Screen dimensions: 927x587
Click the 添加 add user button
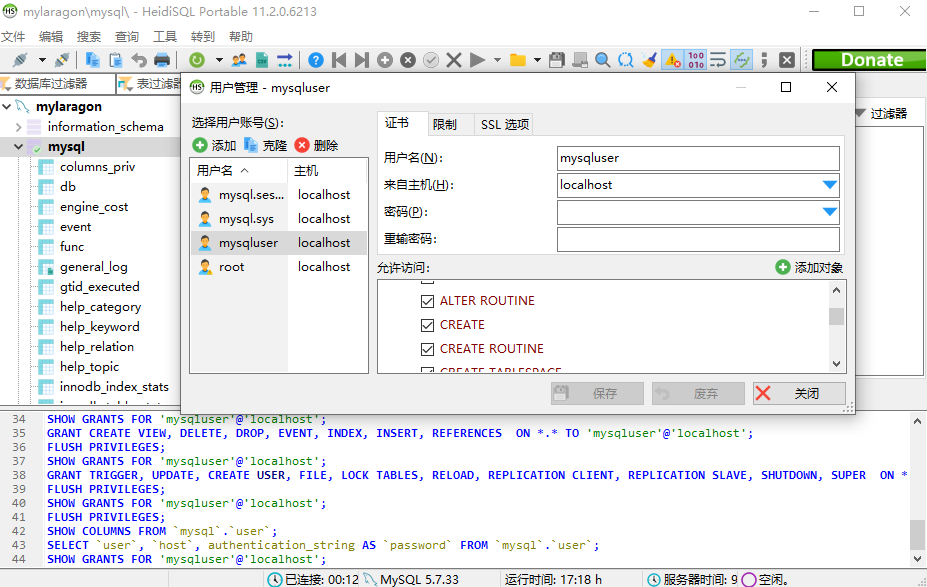214,145
